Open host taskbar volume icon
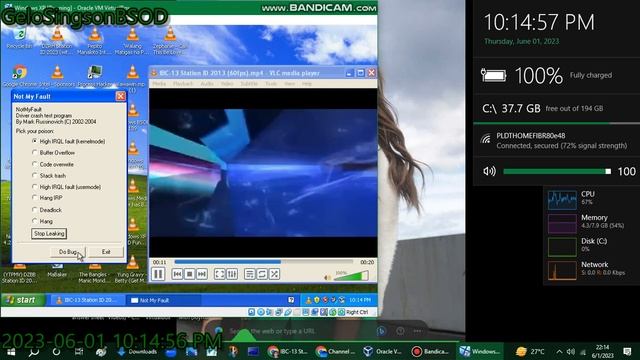 pyautogui.click(x=571, y=352)
